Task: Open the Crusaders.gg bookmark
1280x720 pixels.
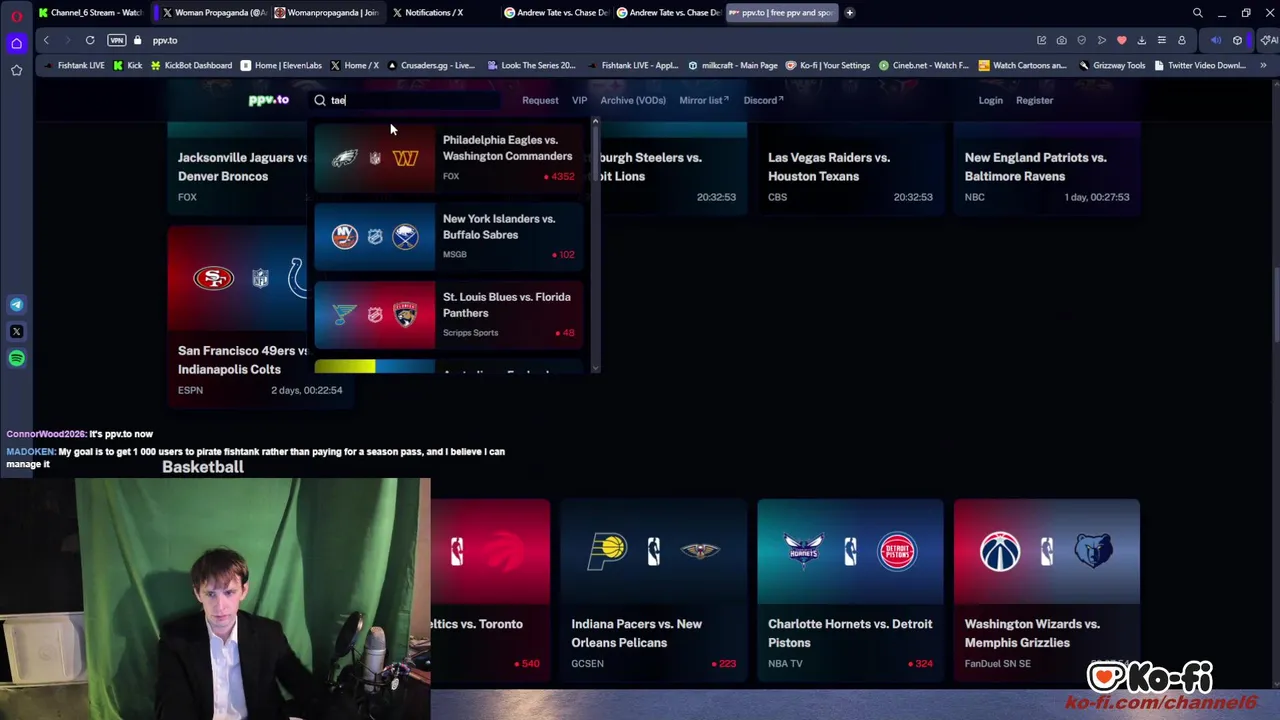Action: [430, 65]
